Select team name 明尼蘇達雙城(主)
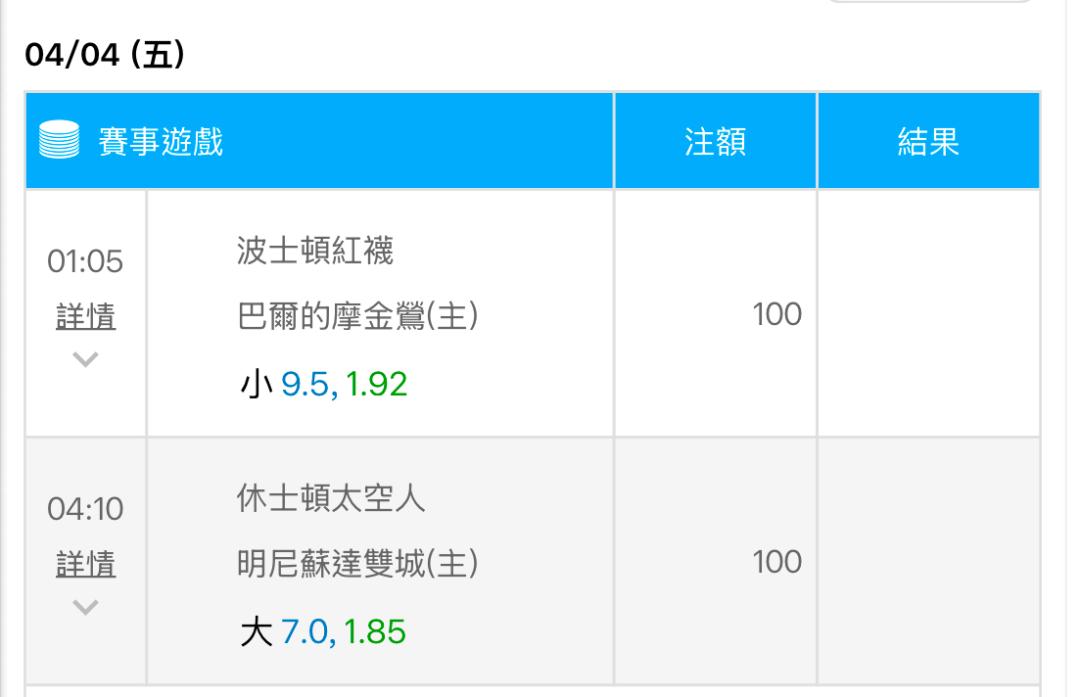 357,564
